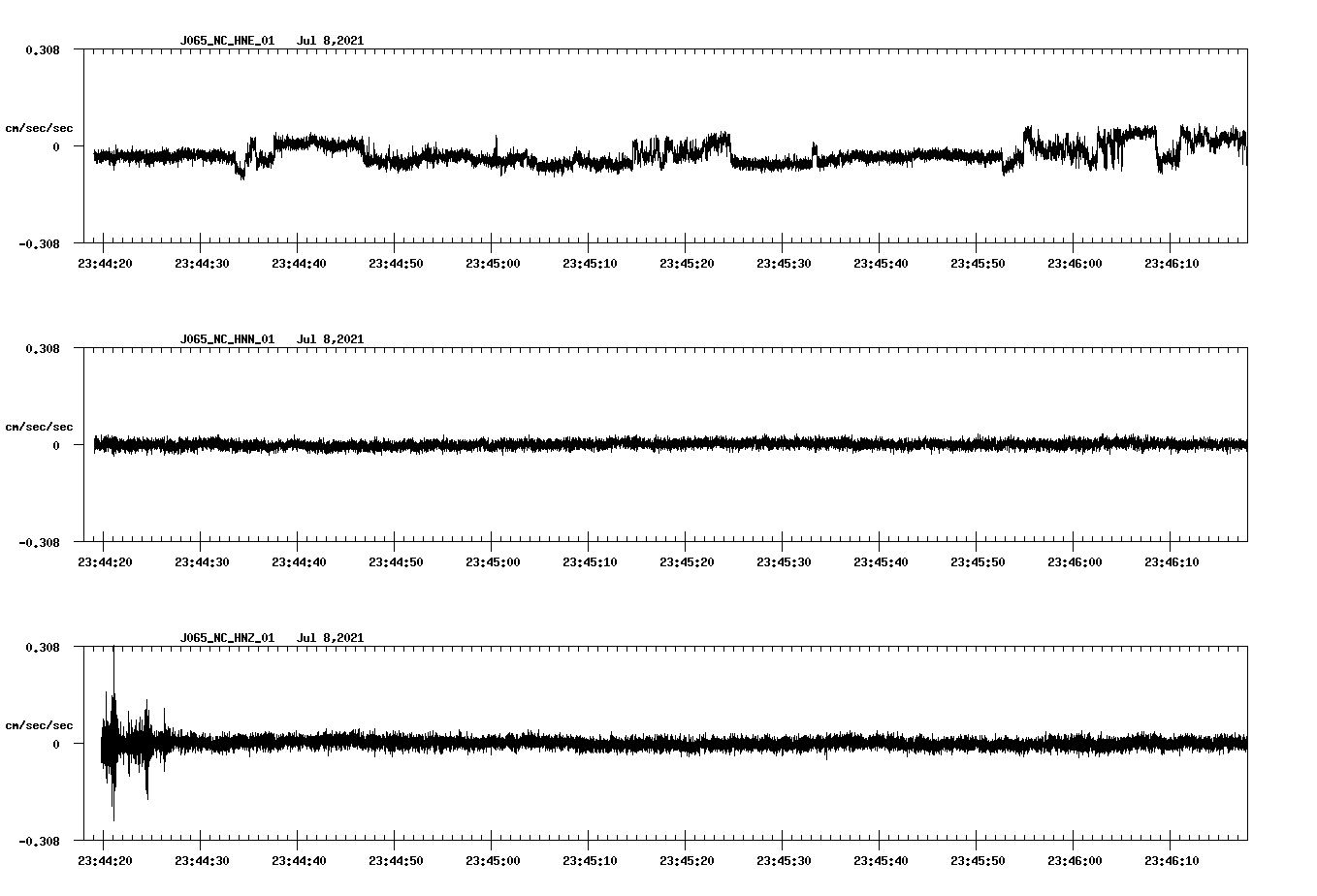Click the J065_NC_HNZ_01 channel title
1317x896 pixels.
pos(227,638)
